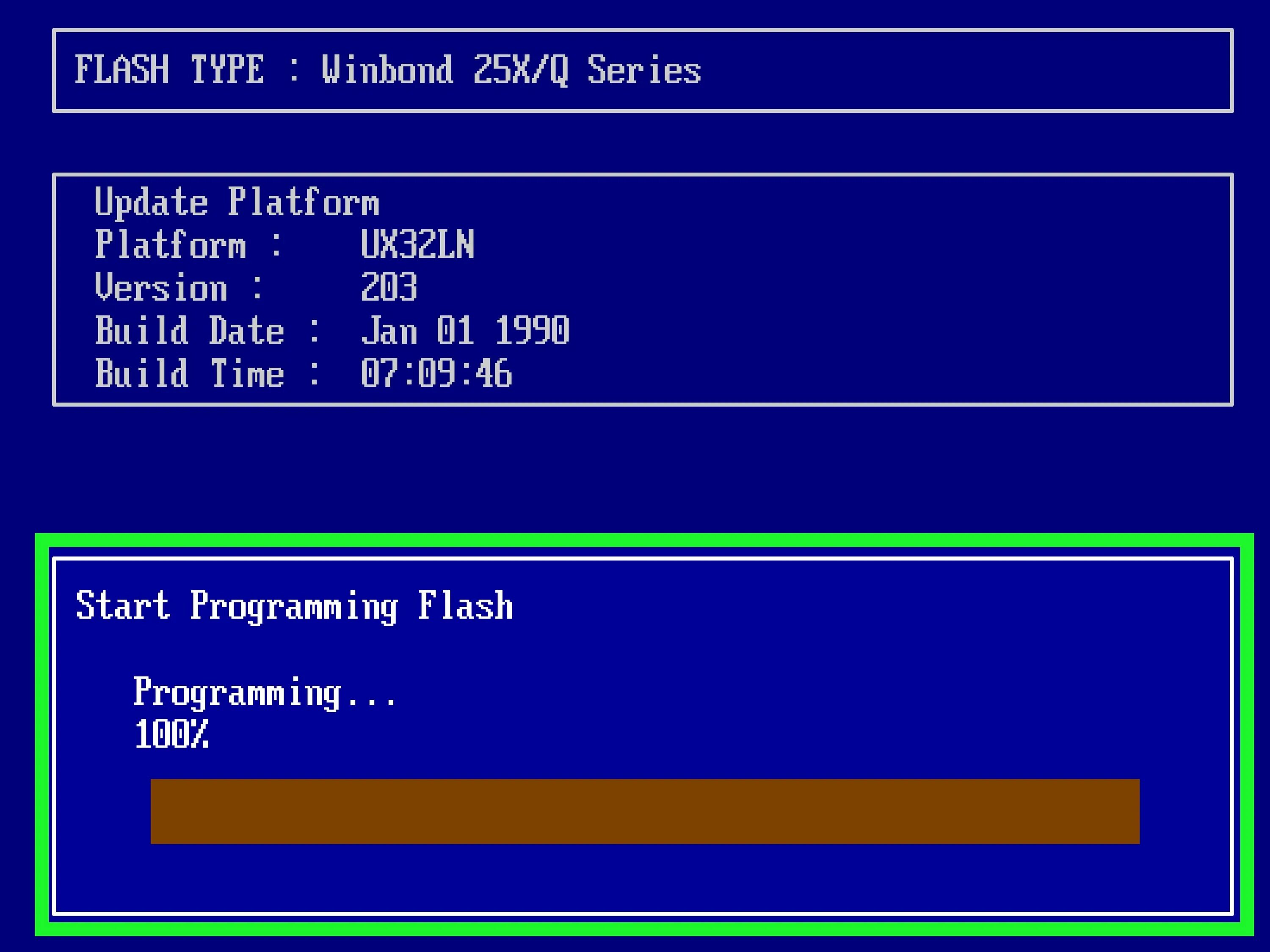The image size is (1270, 952).
Task: Click the Build Time label
Action: click(x=190, y=374)
